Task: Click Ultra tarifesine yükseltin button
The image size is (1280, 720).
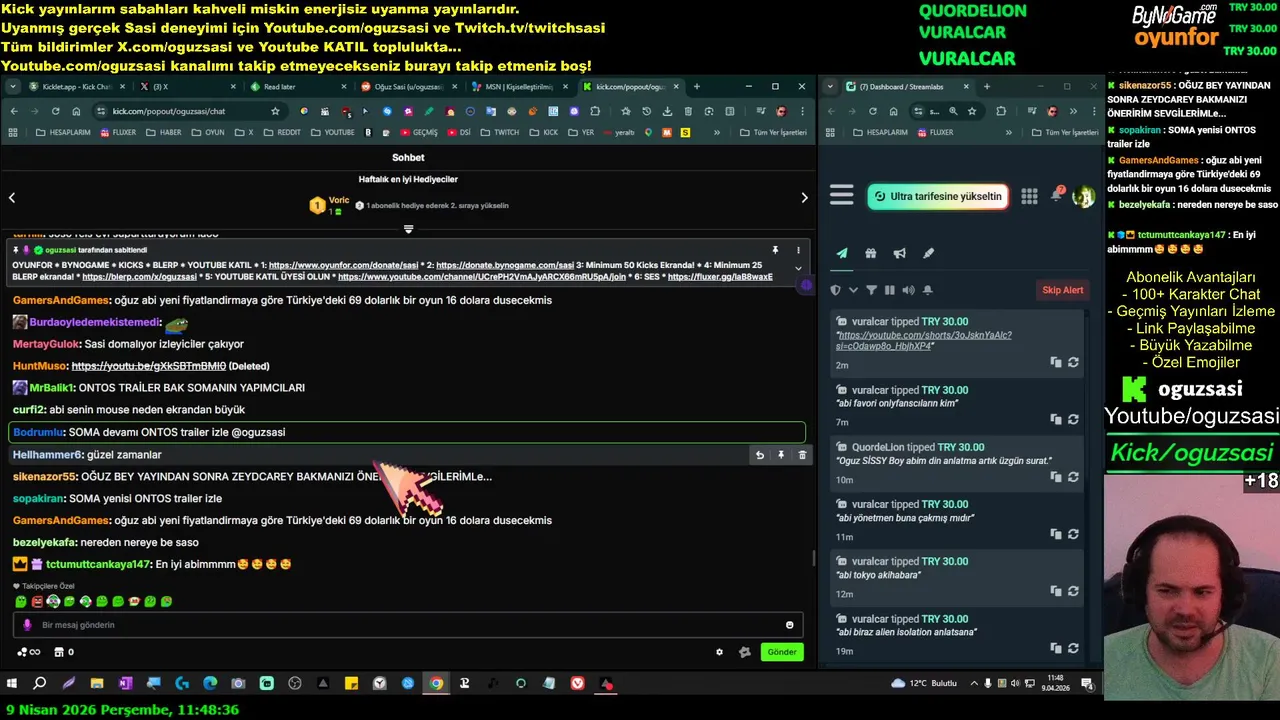Action: pyautogui.click(x=937, y=196)
